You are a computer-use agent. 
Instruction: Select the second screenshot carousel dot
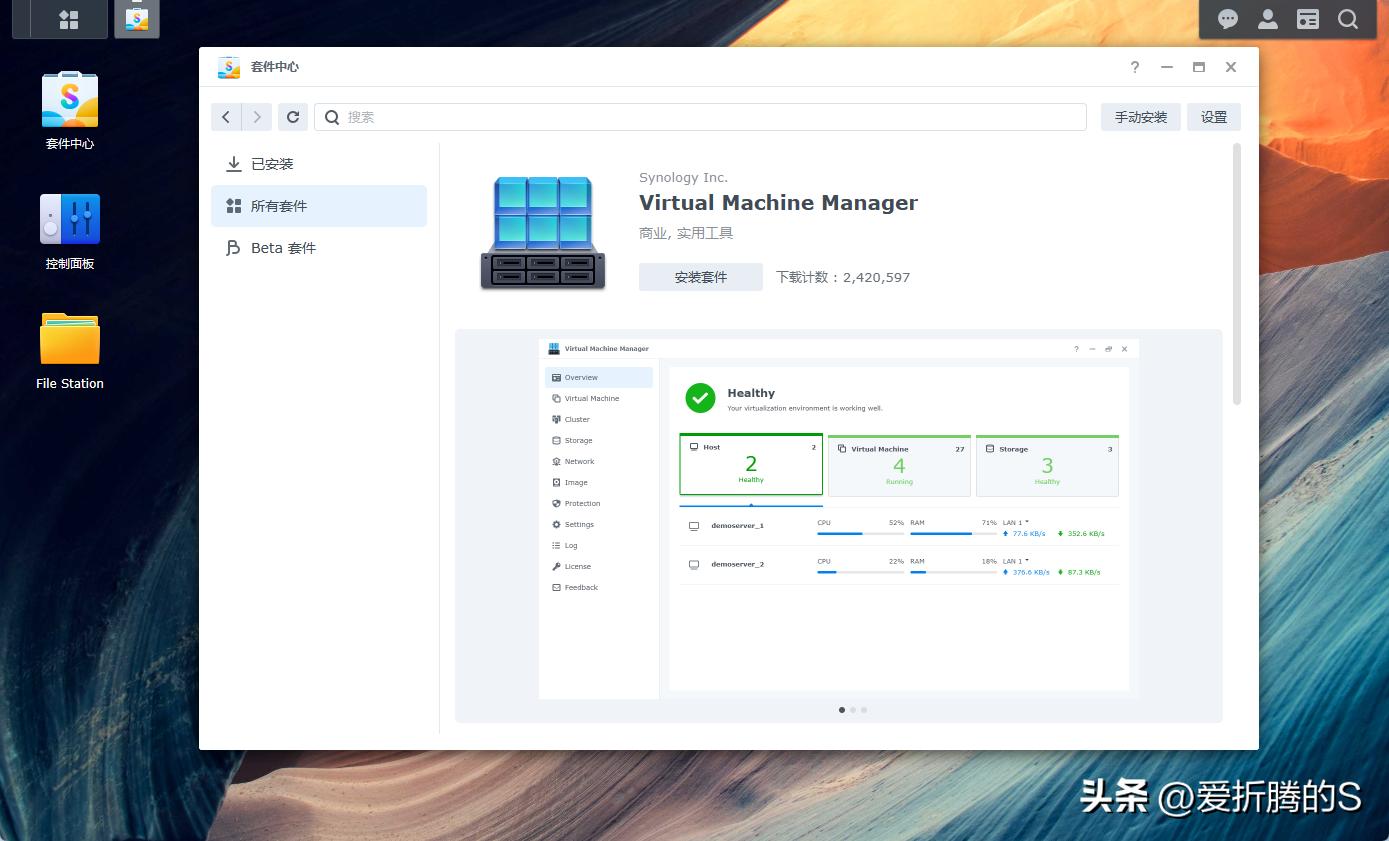point(853,710)
